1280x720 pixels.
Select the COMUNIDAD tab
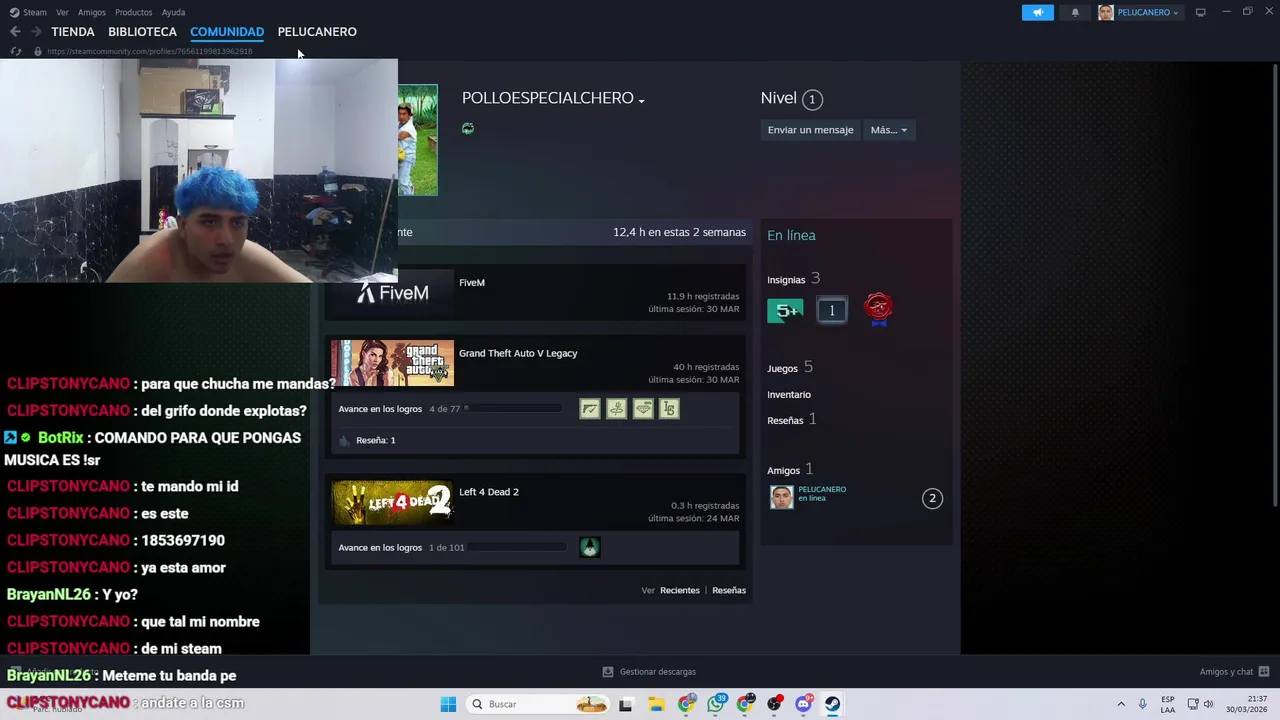coord(227,32)
